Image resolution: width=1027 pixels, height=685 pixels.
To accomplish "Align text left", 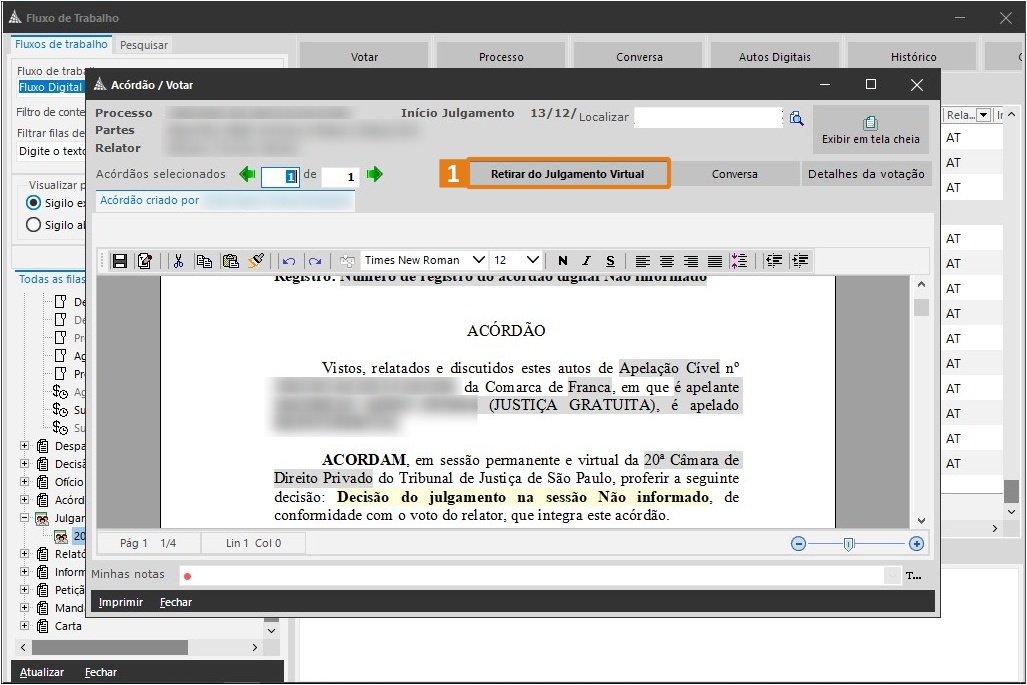I will [643, 261].
